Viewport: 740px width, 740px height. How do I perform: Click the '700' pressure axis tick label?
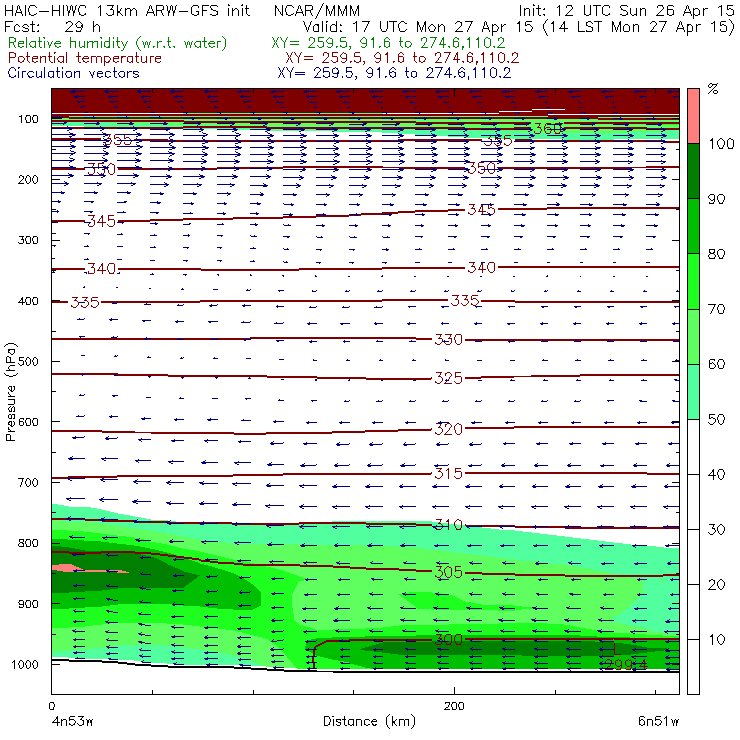[x=28, y=483]
